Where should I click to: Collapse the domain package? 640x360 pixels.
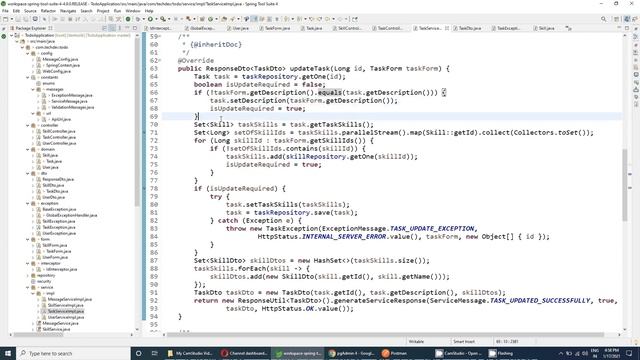[28, 149]
